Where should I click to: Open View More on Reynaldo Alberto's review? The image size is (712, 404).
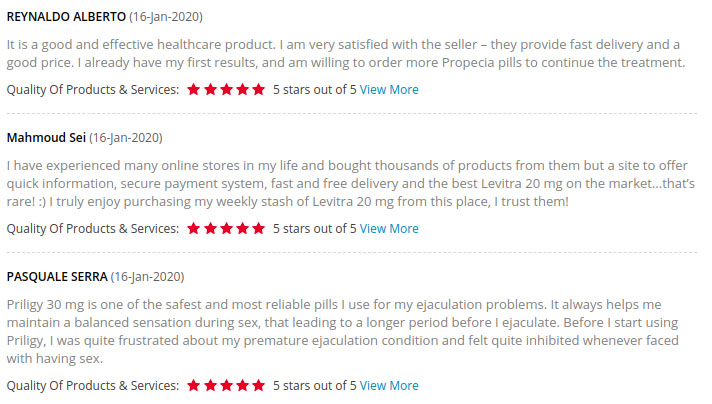(x=389, y=90)
